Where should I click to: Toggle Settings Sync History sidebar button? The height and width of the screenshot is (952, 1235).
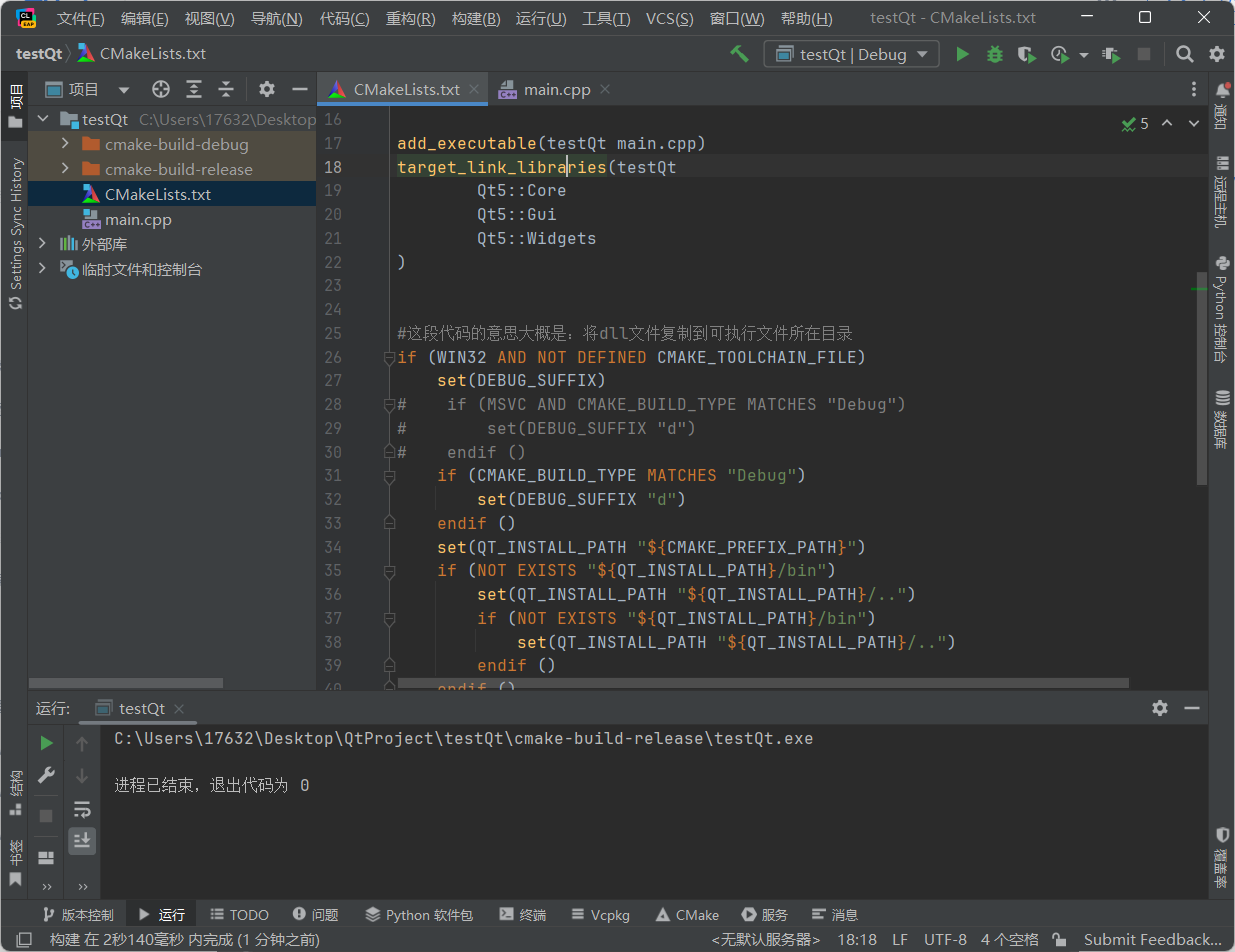(x=15, y=233)
